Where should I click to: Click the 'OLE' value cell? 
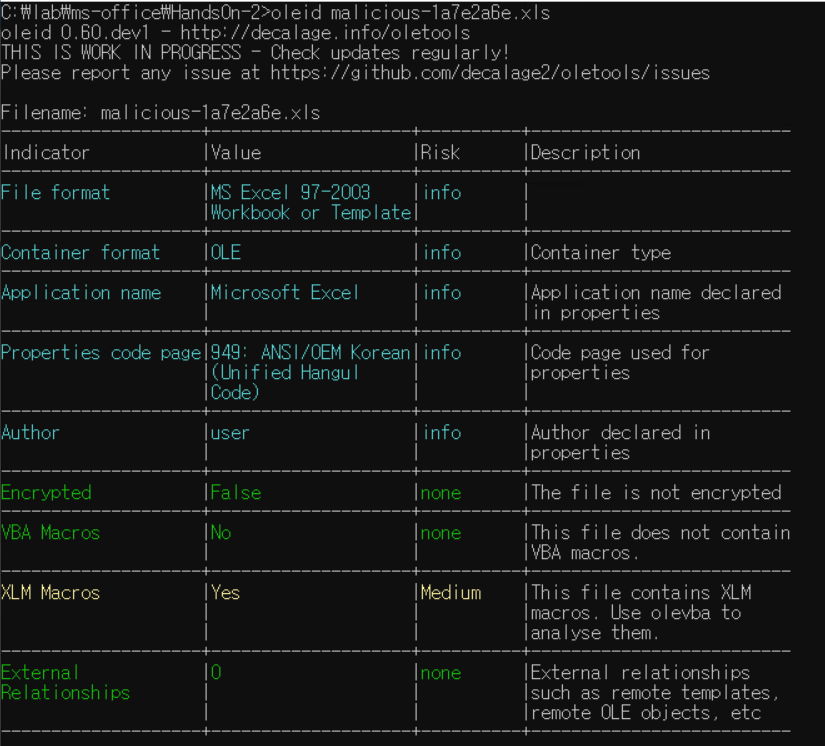coord(226,253)
